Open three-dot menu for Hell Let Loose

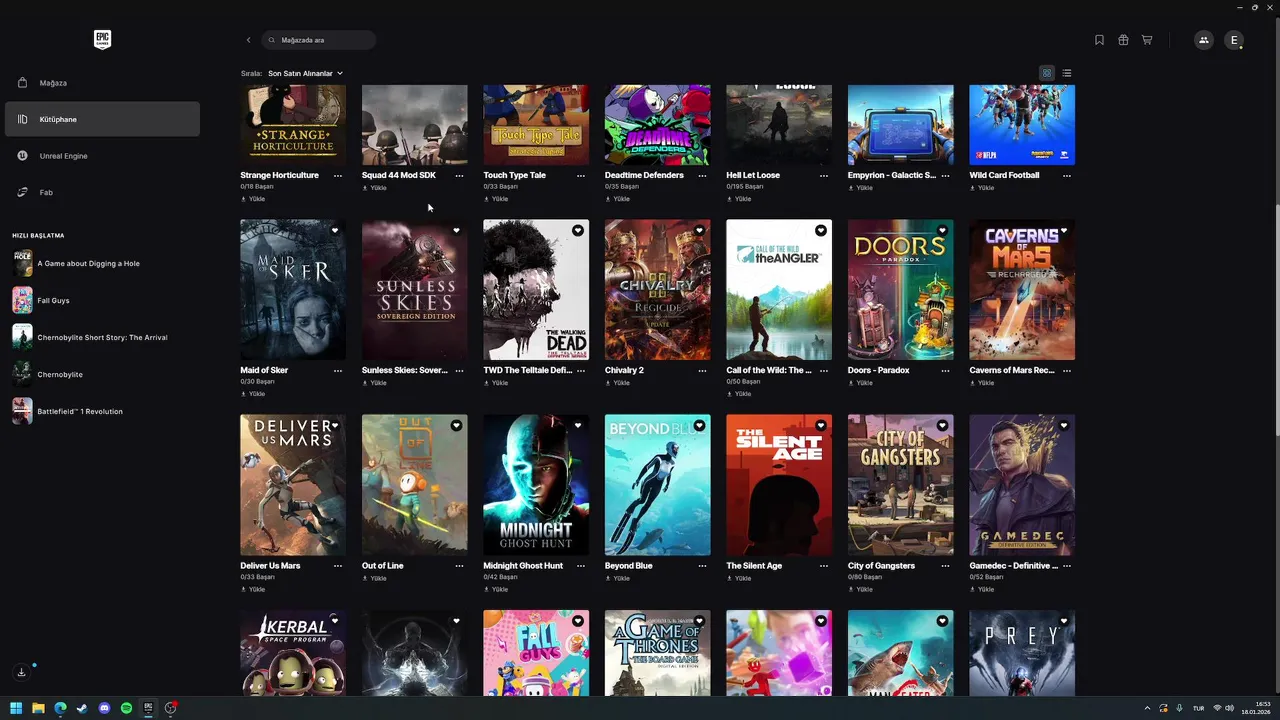click(x=824, y=175)
